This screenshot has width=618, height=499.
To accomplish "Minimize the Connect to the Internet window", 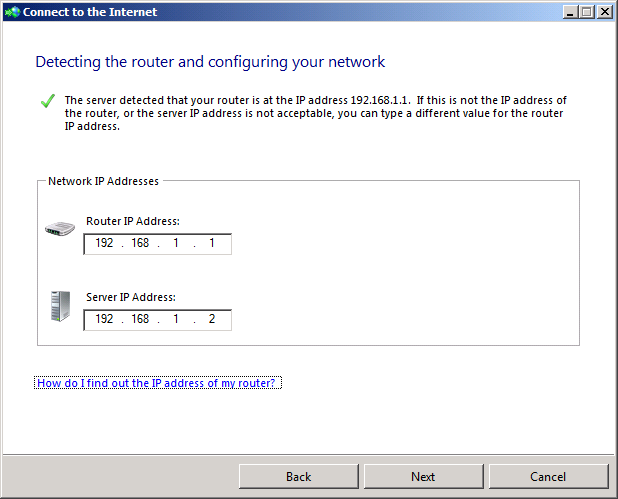I will (x=570, y=12).
